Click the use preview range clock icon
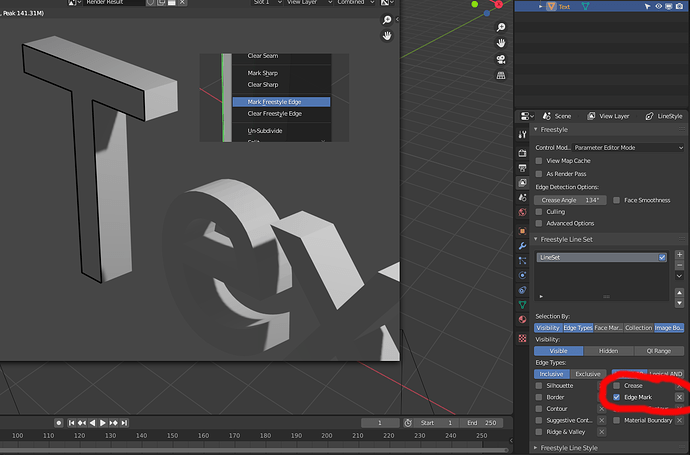Viewport: 690px width, 455px height. pyautogui.click(x=408, y=423)
